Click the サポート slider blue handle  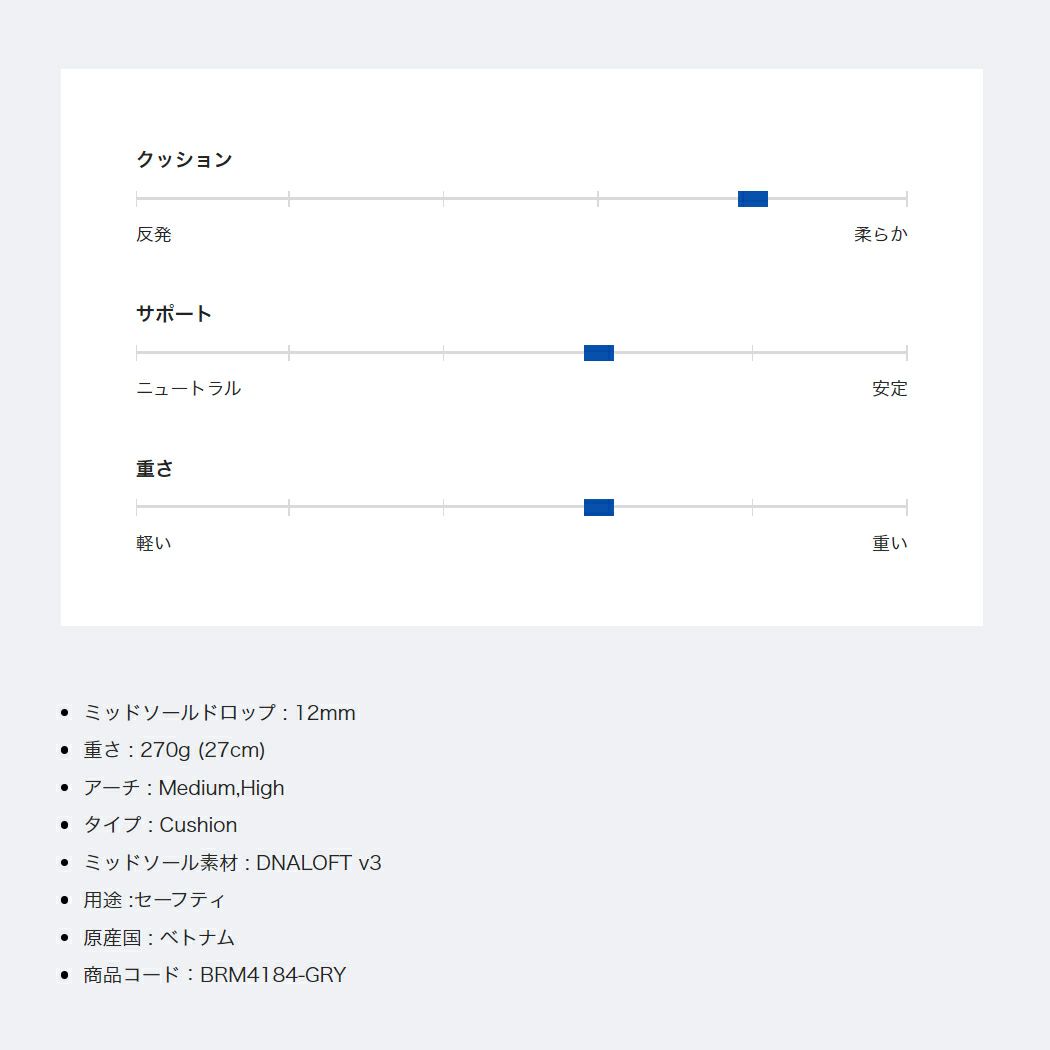(x=598, y=353)
